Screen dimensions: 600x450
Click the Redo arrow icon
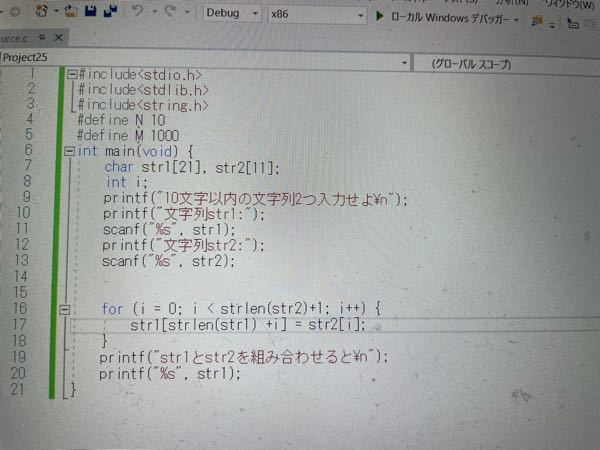click(170, 11)
